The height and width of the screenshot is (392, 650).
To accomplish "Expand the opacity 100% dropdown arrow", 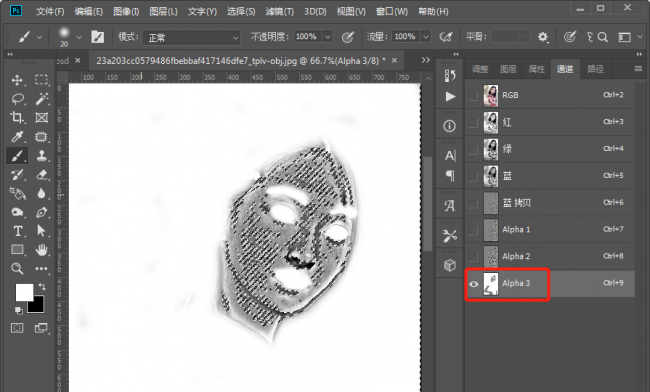I will [327, 37].
